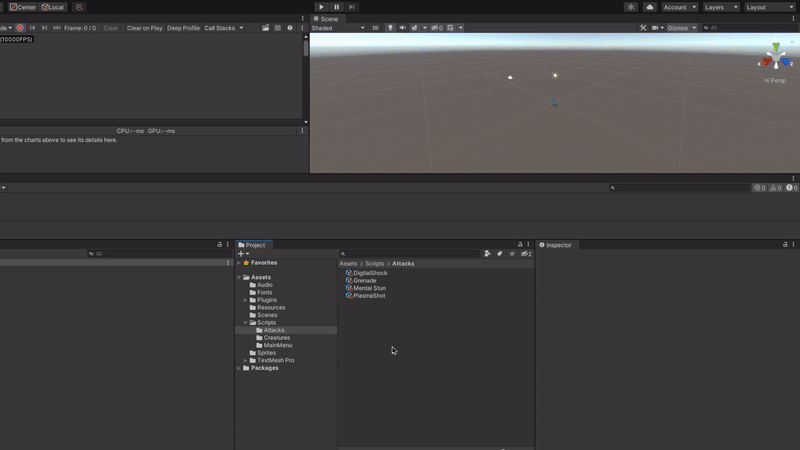
Task: Select the DigitalShock script asset
Action: (x=370, y=273)
